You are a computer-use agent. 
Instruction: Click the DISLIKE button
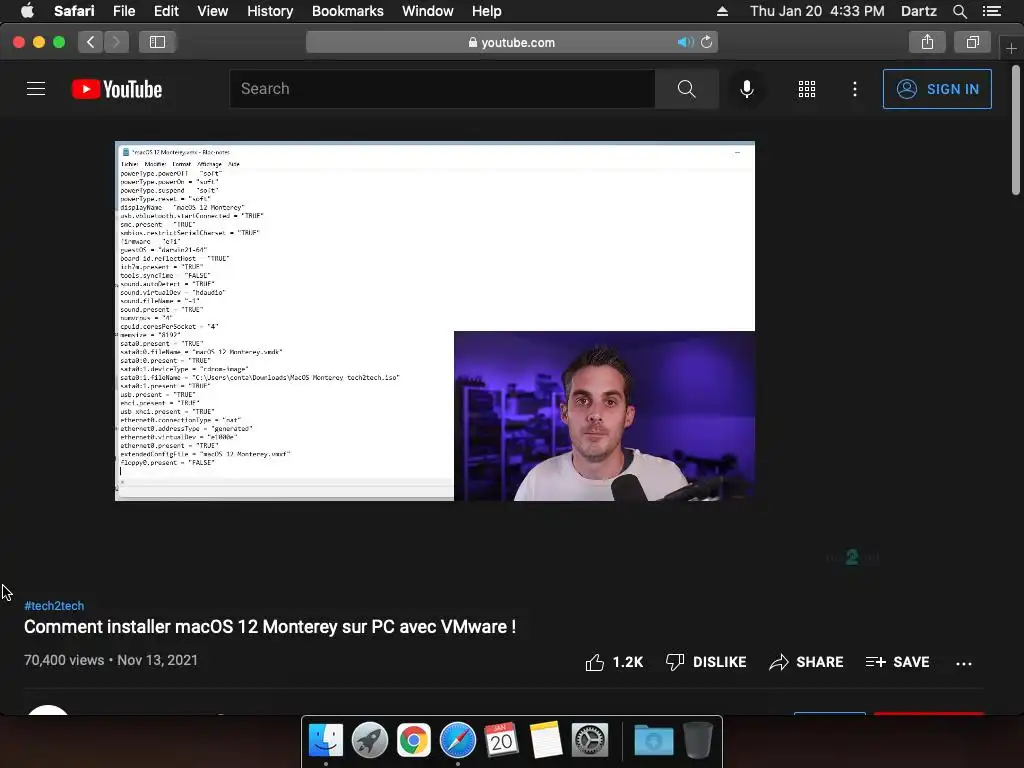tap(705, 662)
